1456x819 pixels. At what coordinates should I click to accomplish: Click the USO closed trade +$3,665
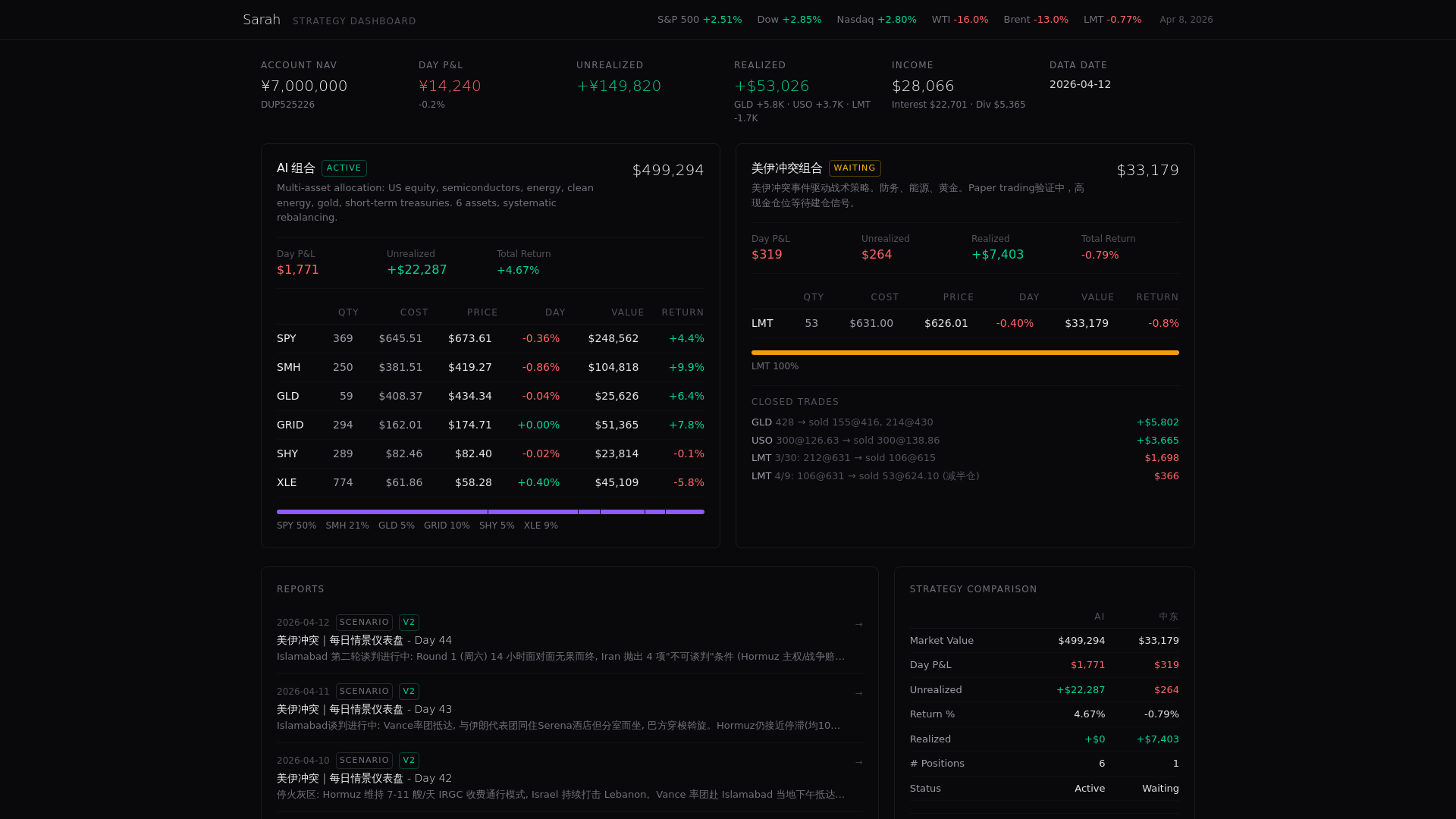pyautogui.click(x=1157, y=441)
